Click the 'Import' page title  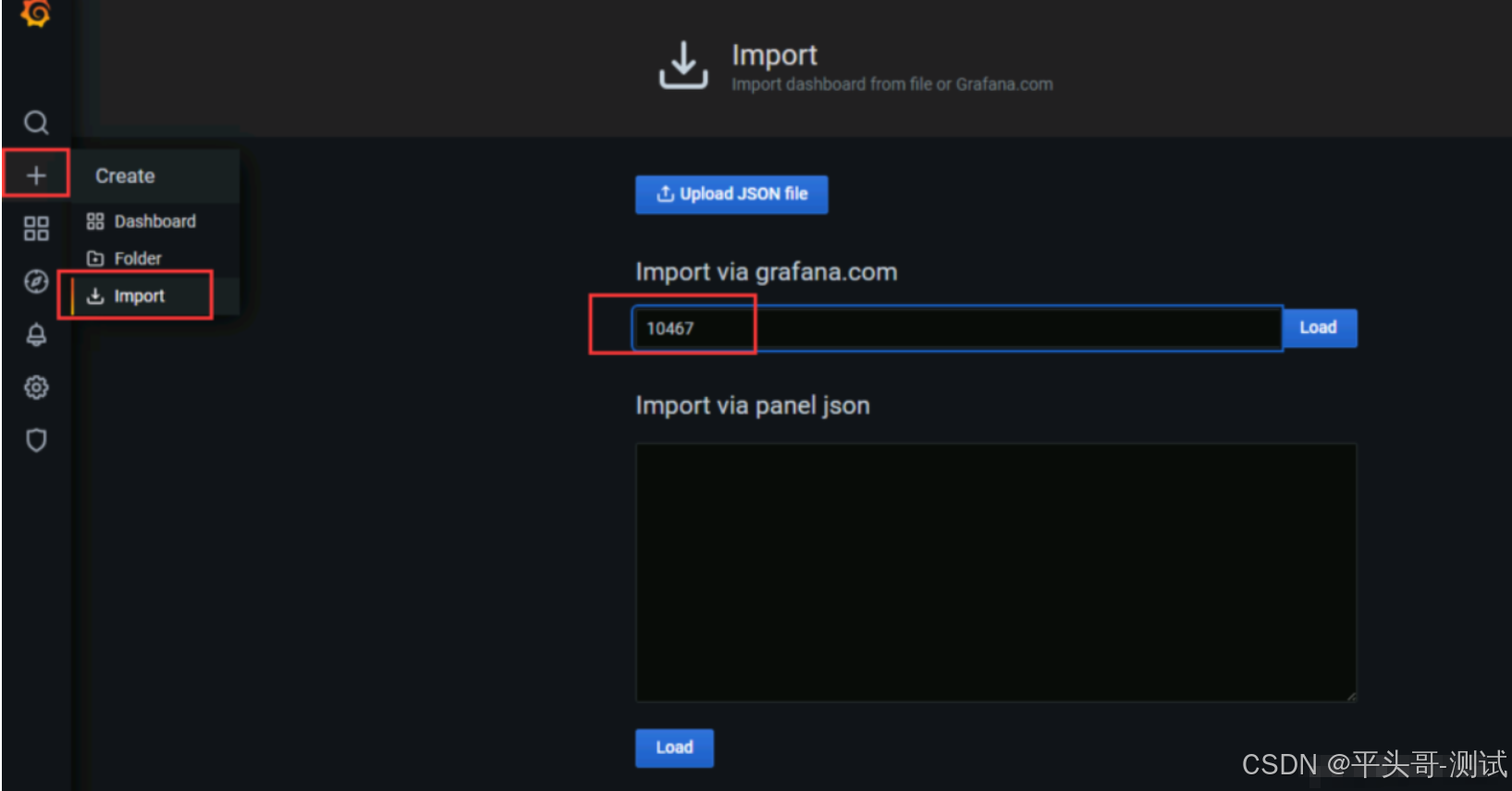775,55
